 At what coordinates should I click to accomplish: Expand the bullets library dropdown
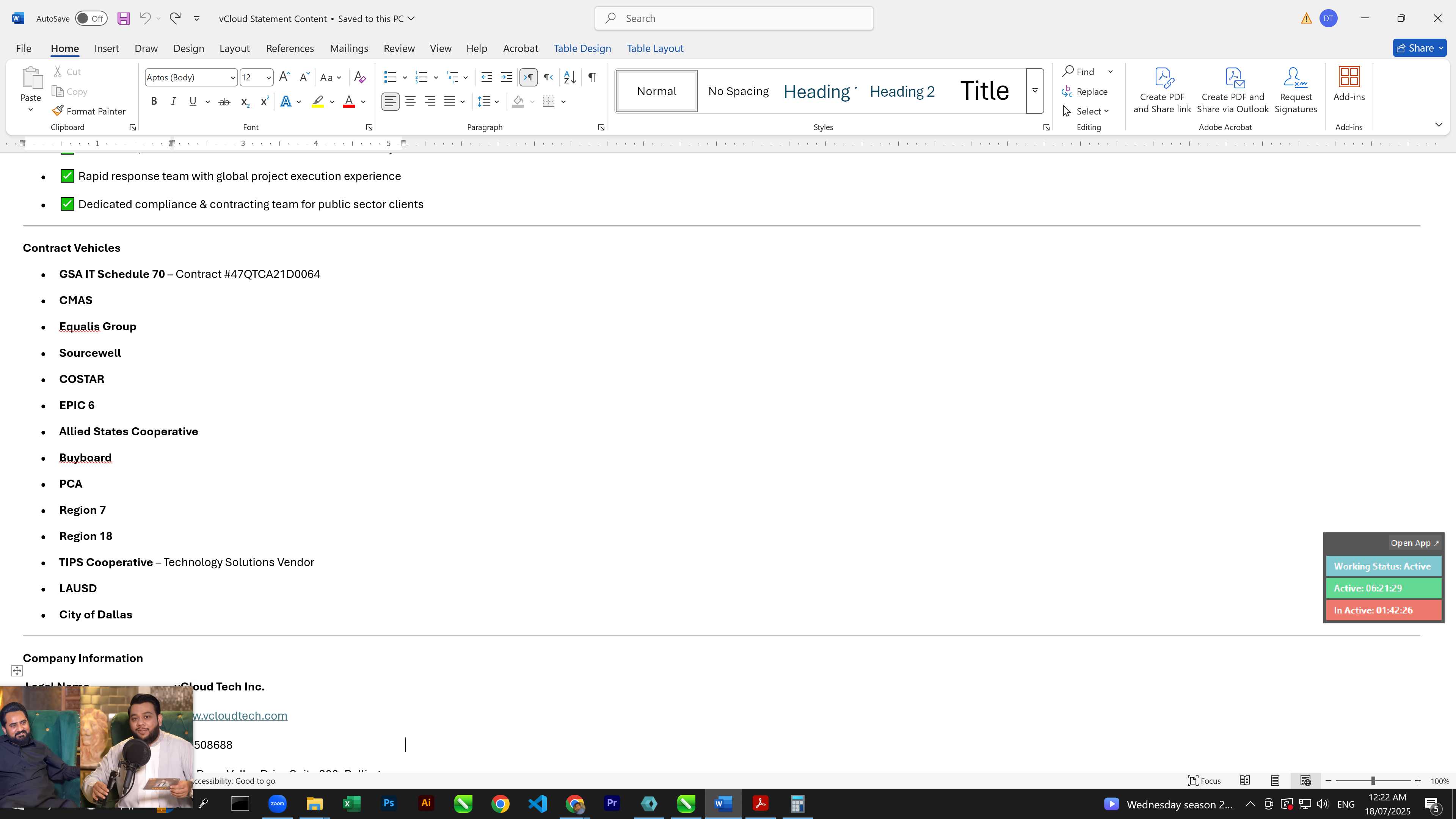pyautogui.click(x=405, y=77)
